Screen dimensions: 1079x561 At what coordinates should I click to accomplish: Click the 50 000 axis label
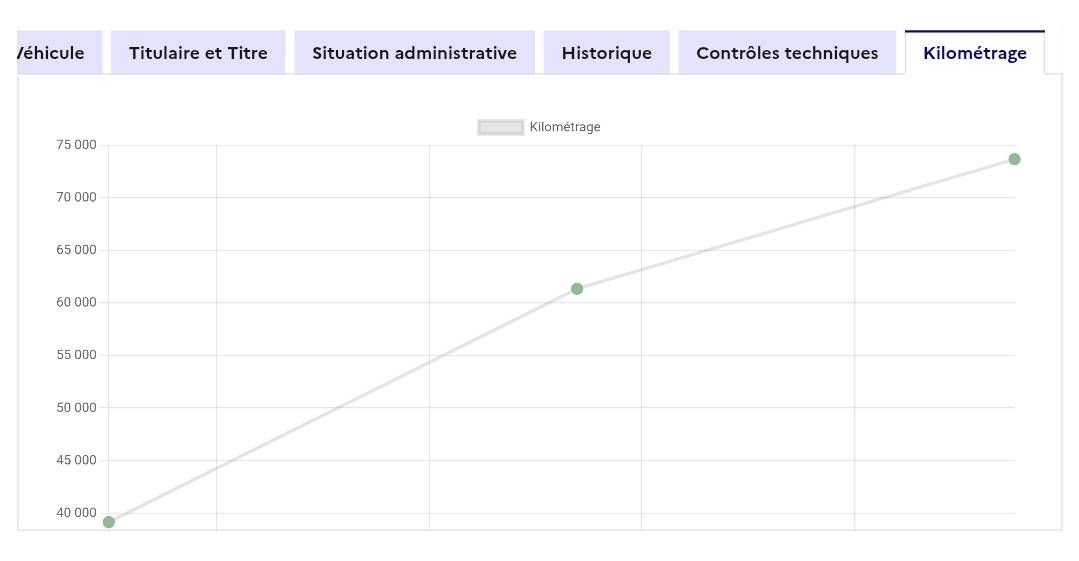pyautogui.click(x=77, y=407)
